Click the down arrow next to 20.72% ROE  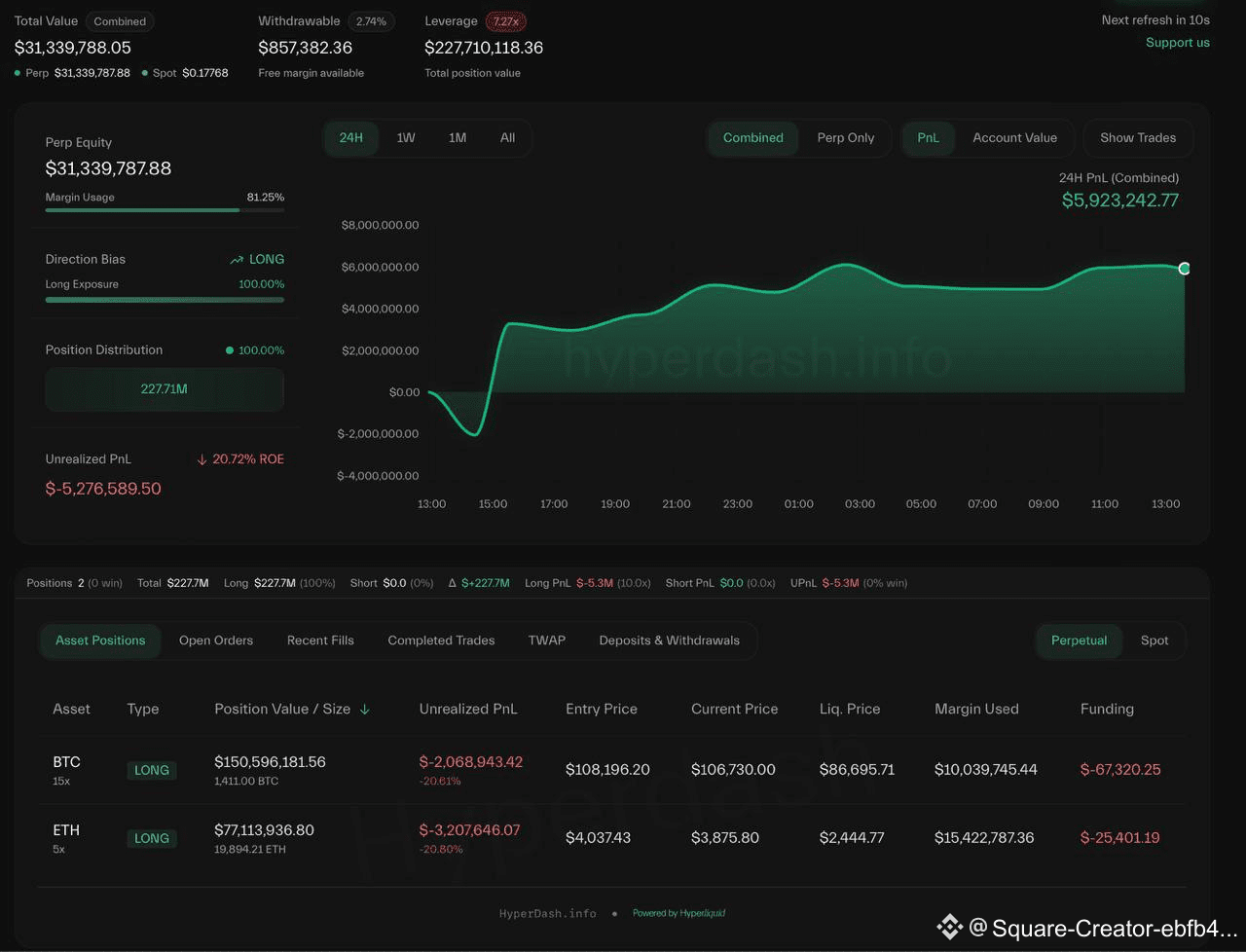pos(202,459)
